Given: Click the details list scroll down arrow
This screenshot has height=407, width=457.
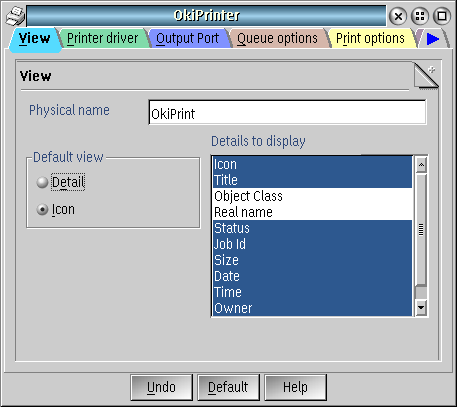Looking at the screenshot, I should coord(421,307).
